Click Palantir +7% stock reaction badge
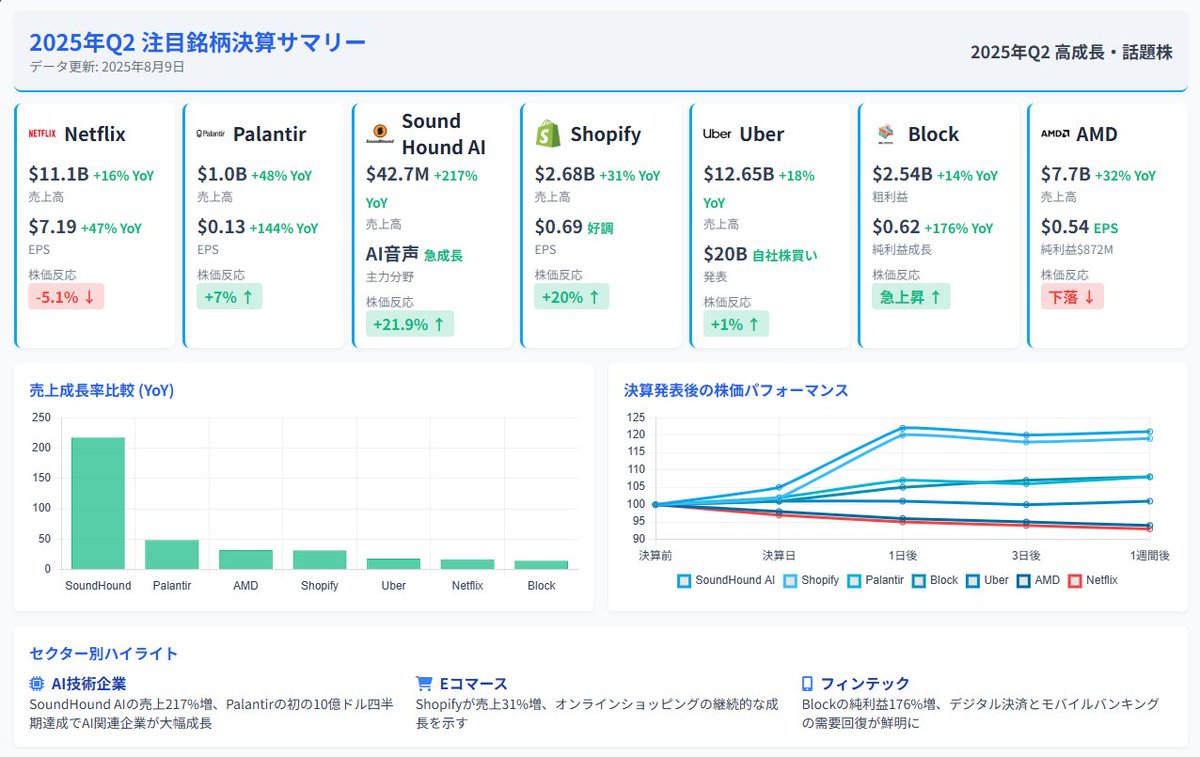 tap(229, 297)
